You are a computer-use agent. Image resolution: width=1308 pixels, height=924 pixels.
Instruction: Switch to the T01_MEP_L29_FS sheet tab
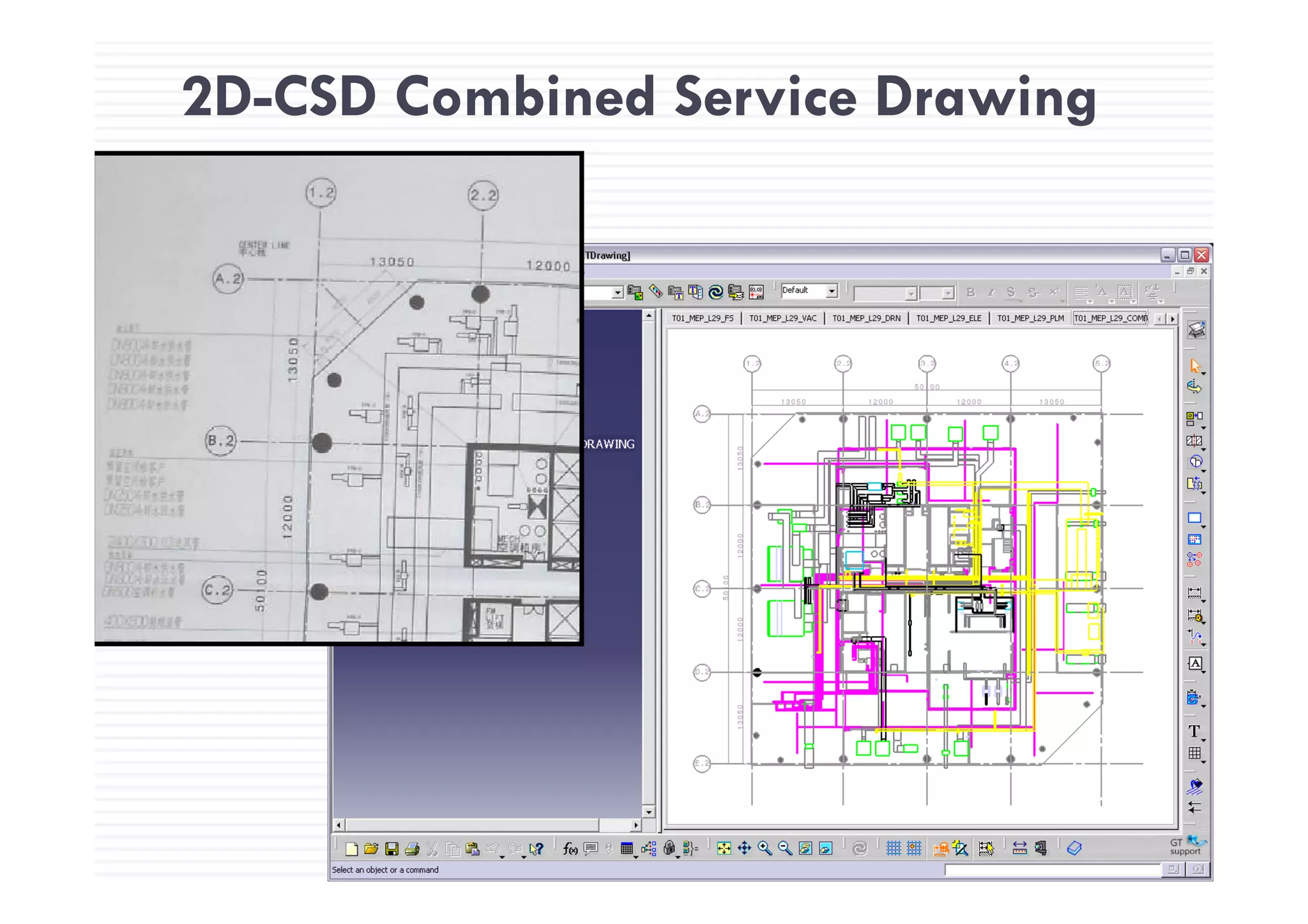(703, 318)
